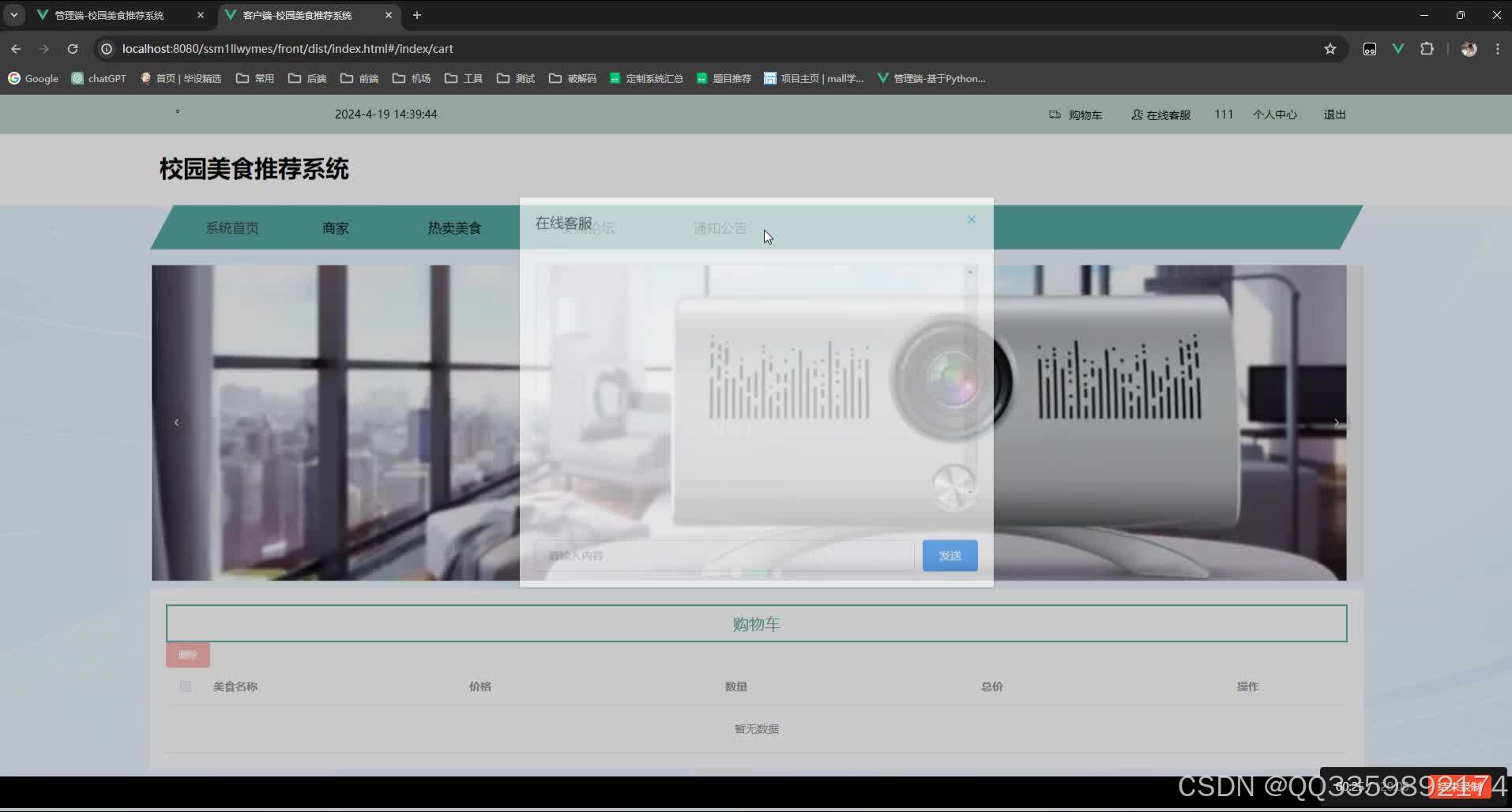
Task: Open 在线客服 from the top bar
Action: click(x=1160, y=115)
